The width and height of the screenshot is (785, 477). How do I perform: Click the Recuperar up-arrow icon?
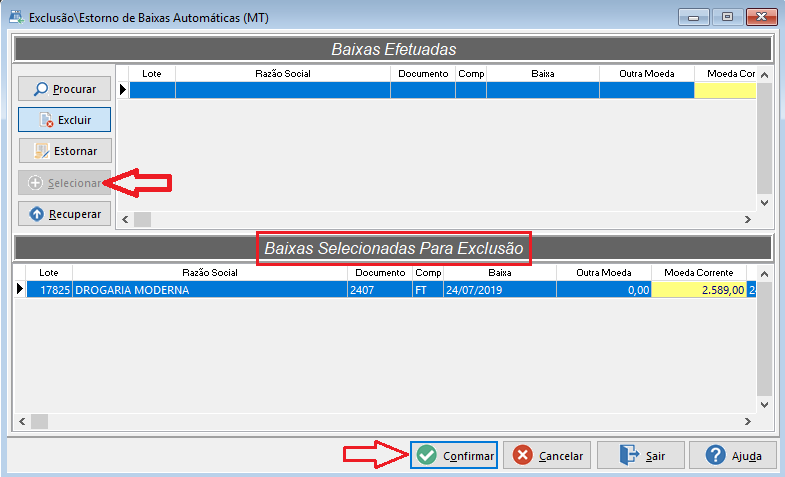(x=37, y=214)
